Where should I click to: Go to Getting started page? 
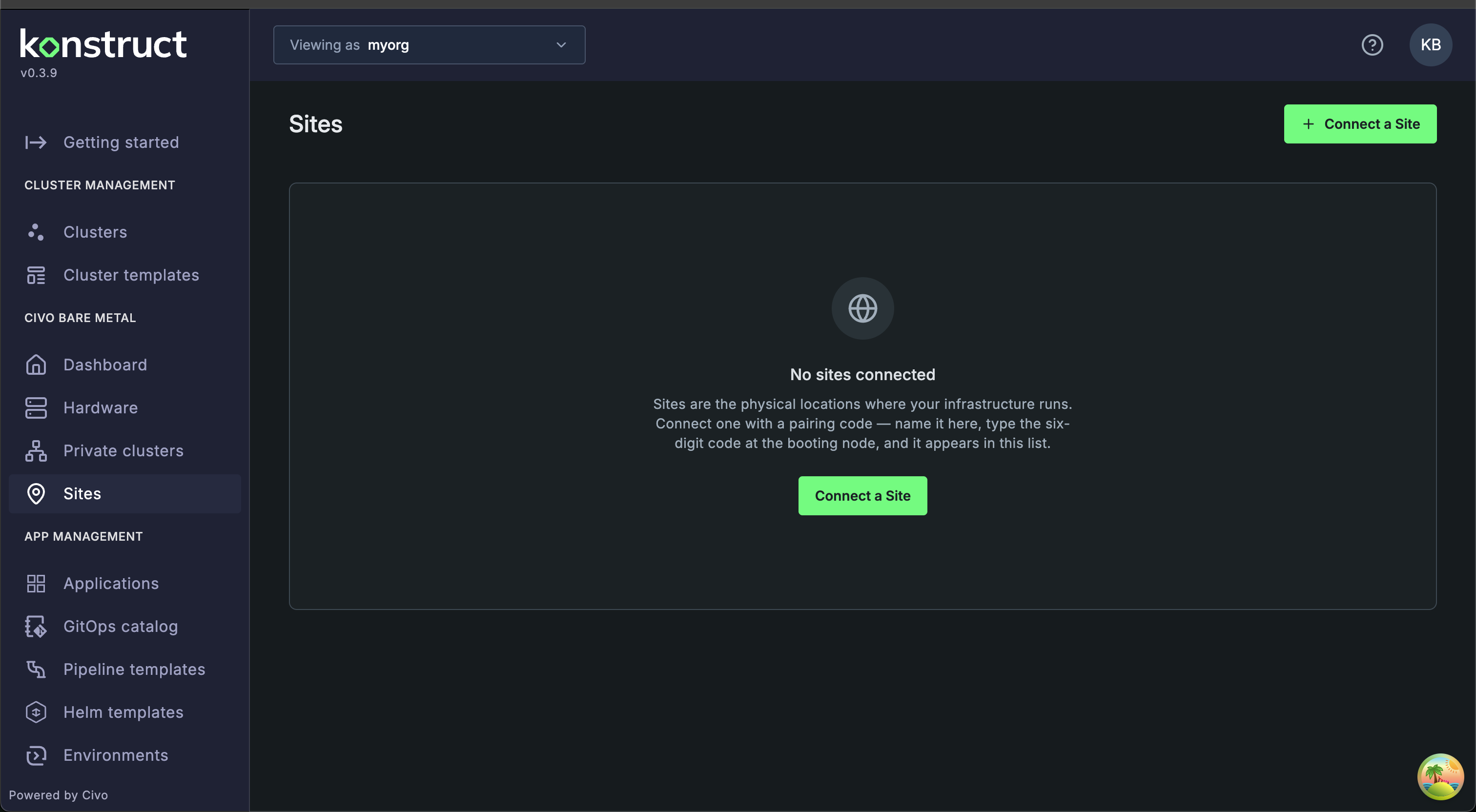(125, 142)
